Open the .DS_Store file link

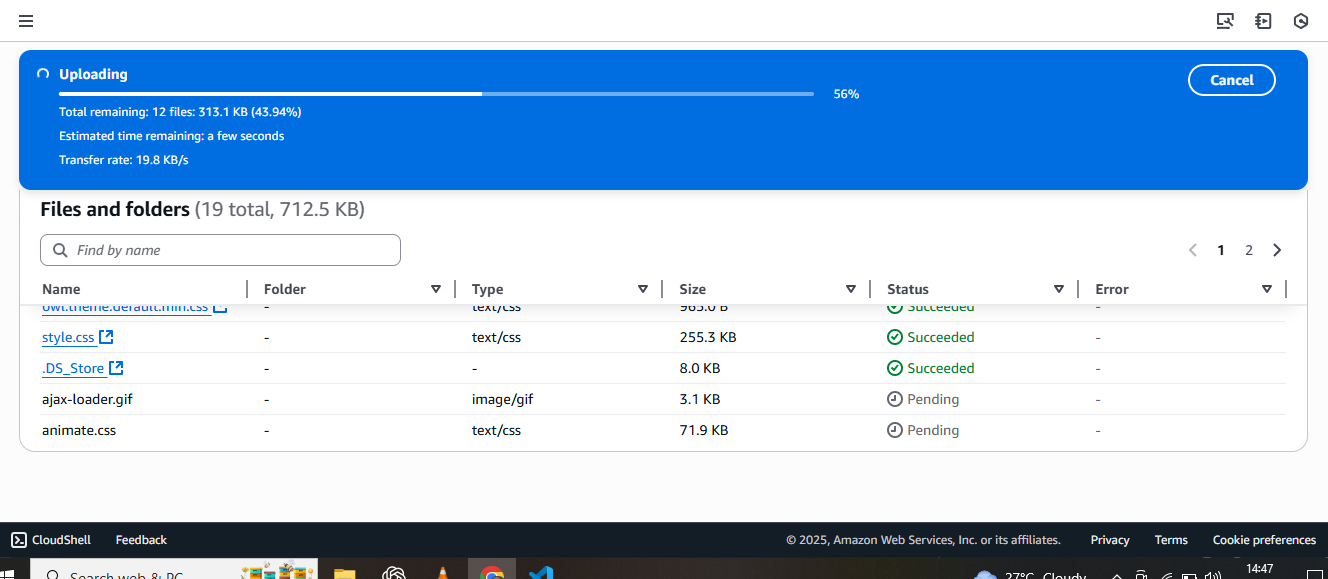click(x=73, y=368)
